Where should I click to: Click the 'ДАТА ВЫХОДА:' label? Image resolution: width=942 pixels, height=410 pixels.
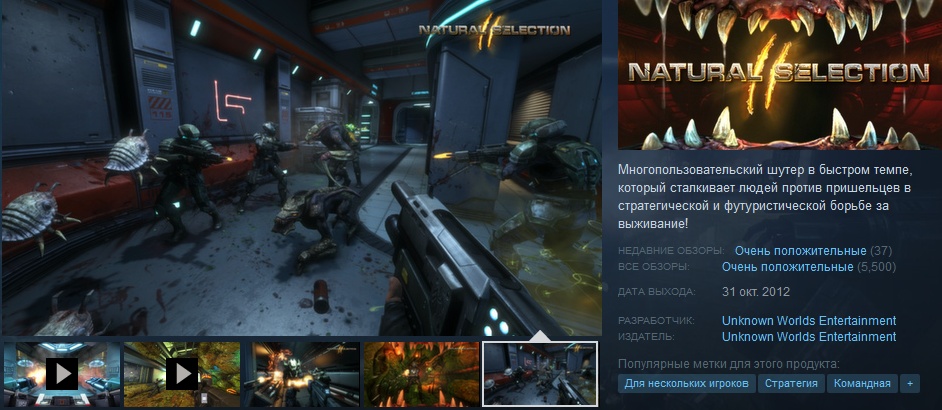click(657, 293)
